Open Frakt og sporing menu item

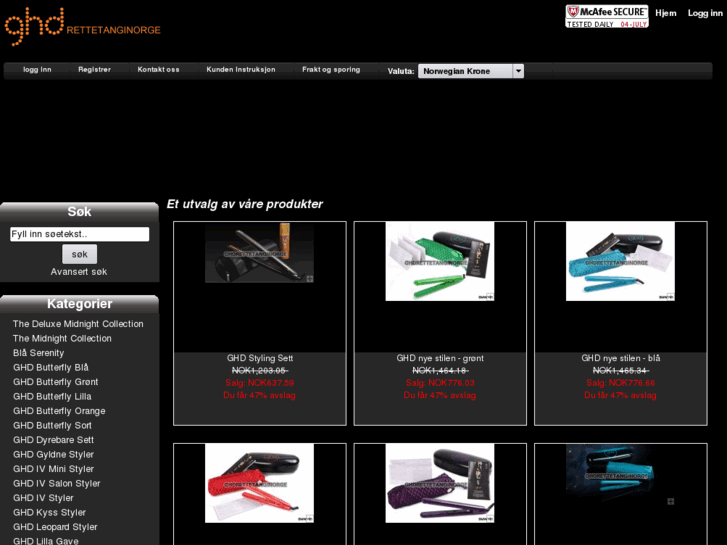point(331,70)
